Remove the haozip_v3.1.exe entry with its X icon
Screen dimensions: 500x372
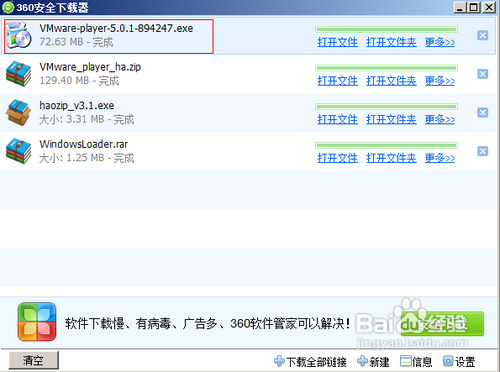coord(482,113)
